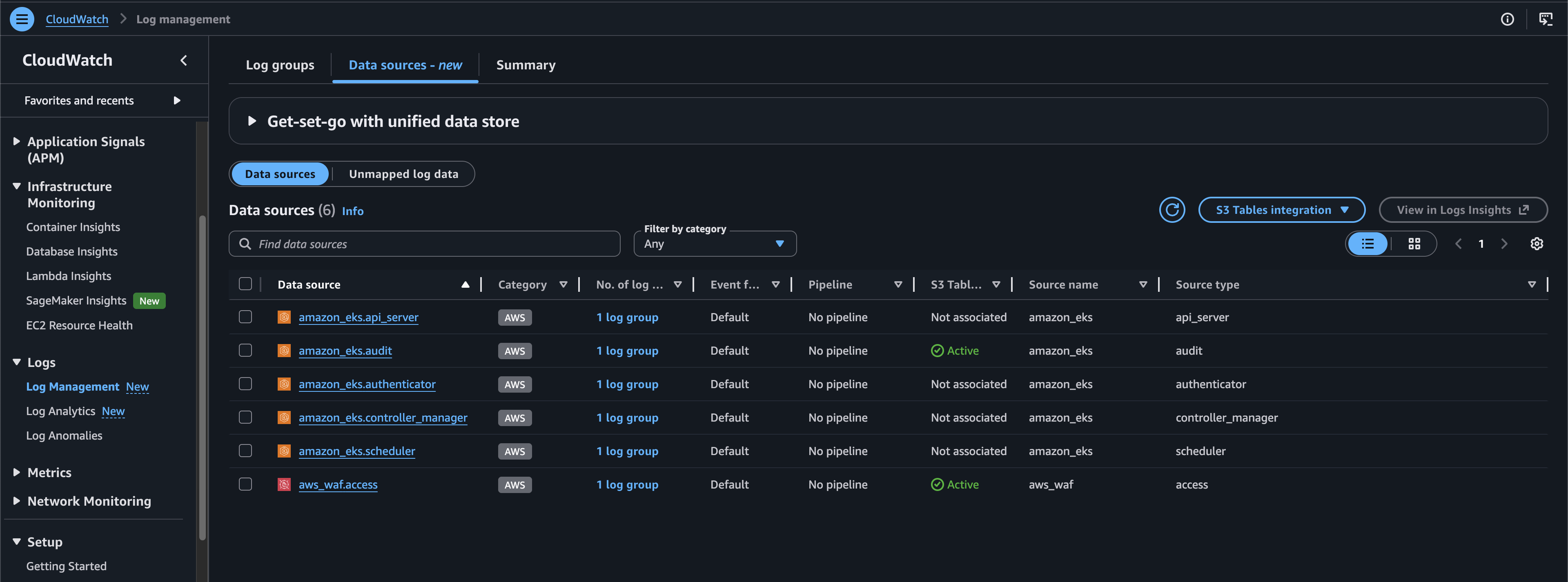Click the aws_waf.access service icon
This screenshot has height=582, width=1568.
pyautogui.click(x=284, y=484)
